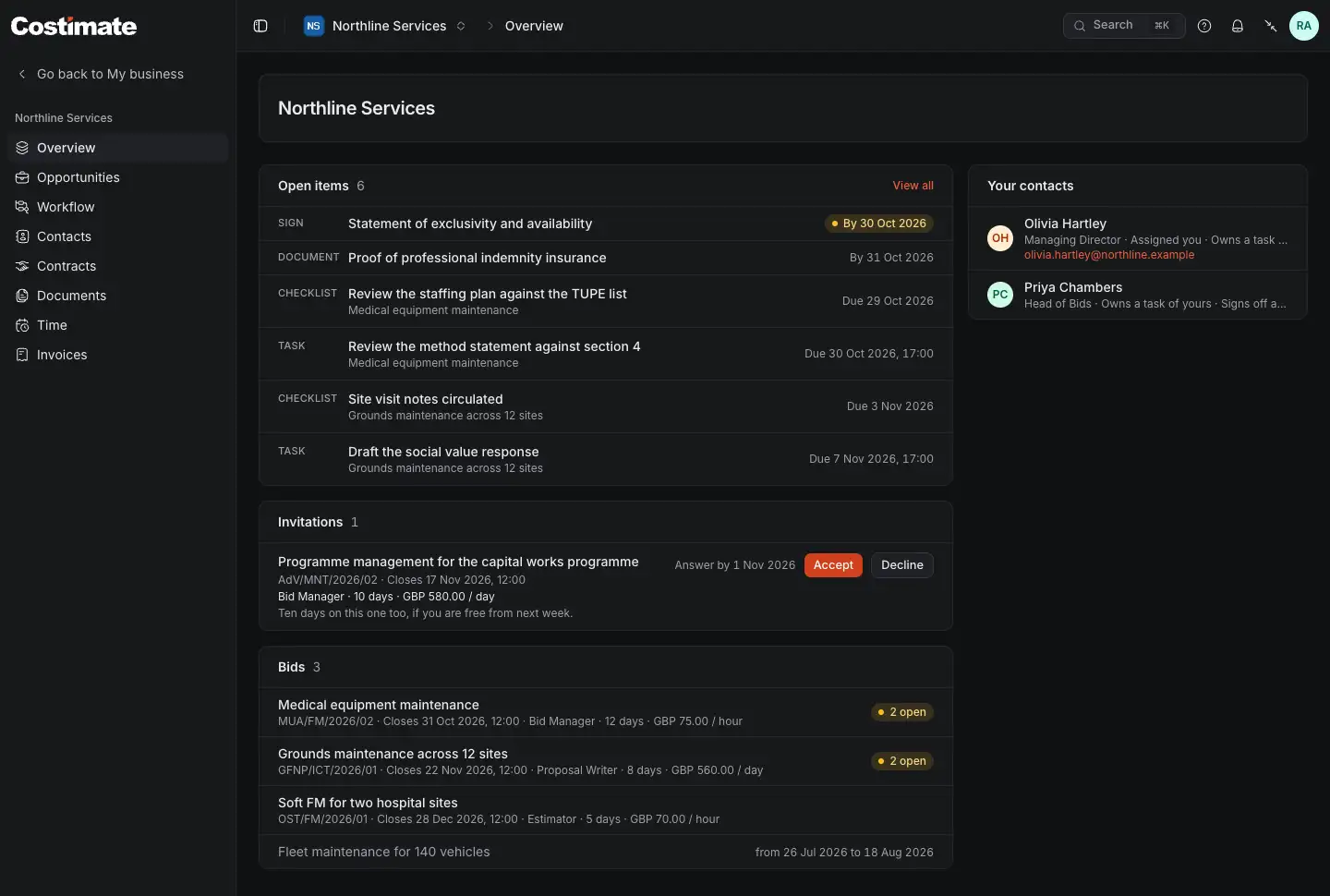Image resolution: width=1330 pixels, height=896 pixels.
Task: Click Olivia Hartley's OH avatar
Action: 1000,238
